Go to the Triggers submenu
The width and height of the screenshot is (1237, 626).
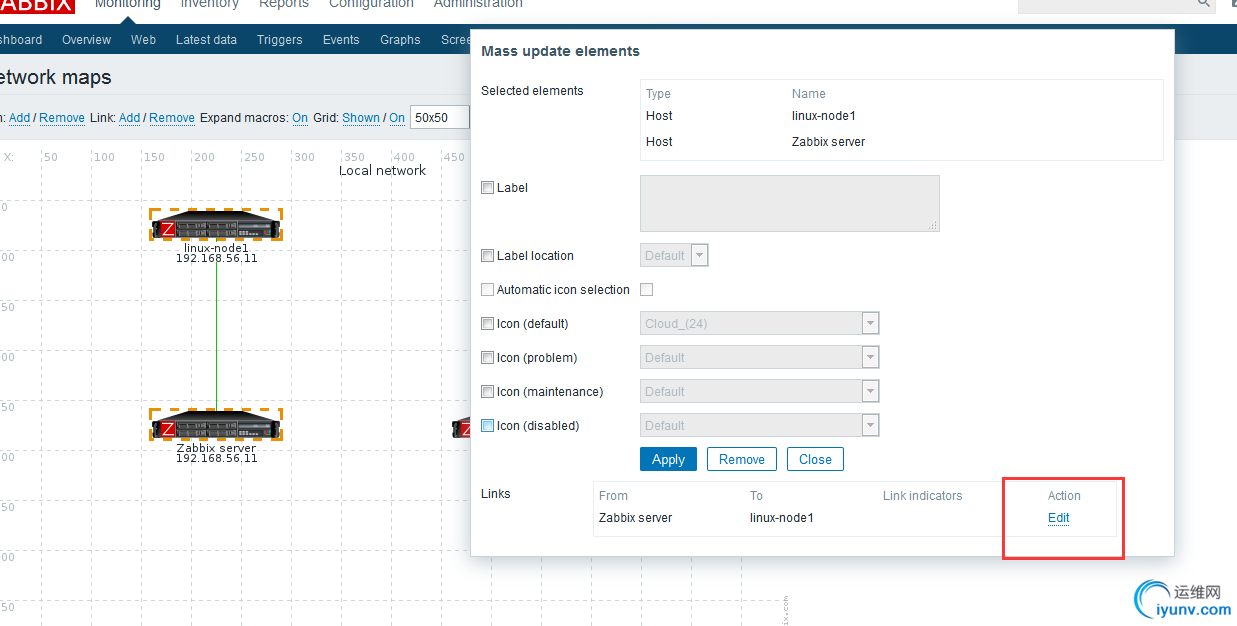tap(279, 40)
